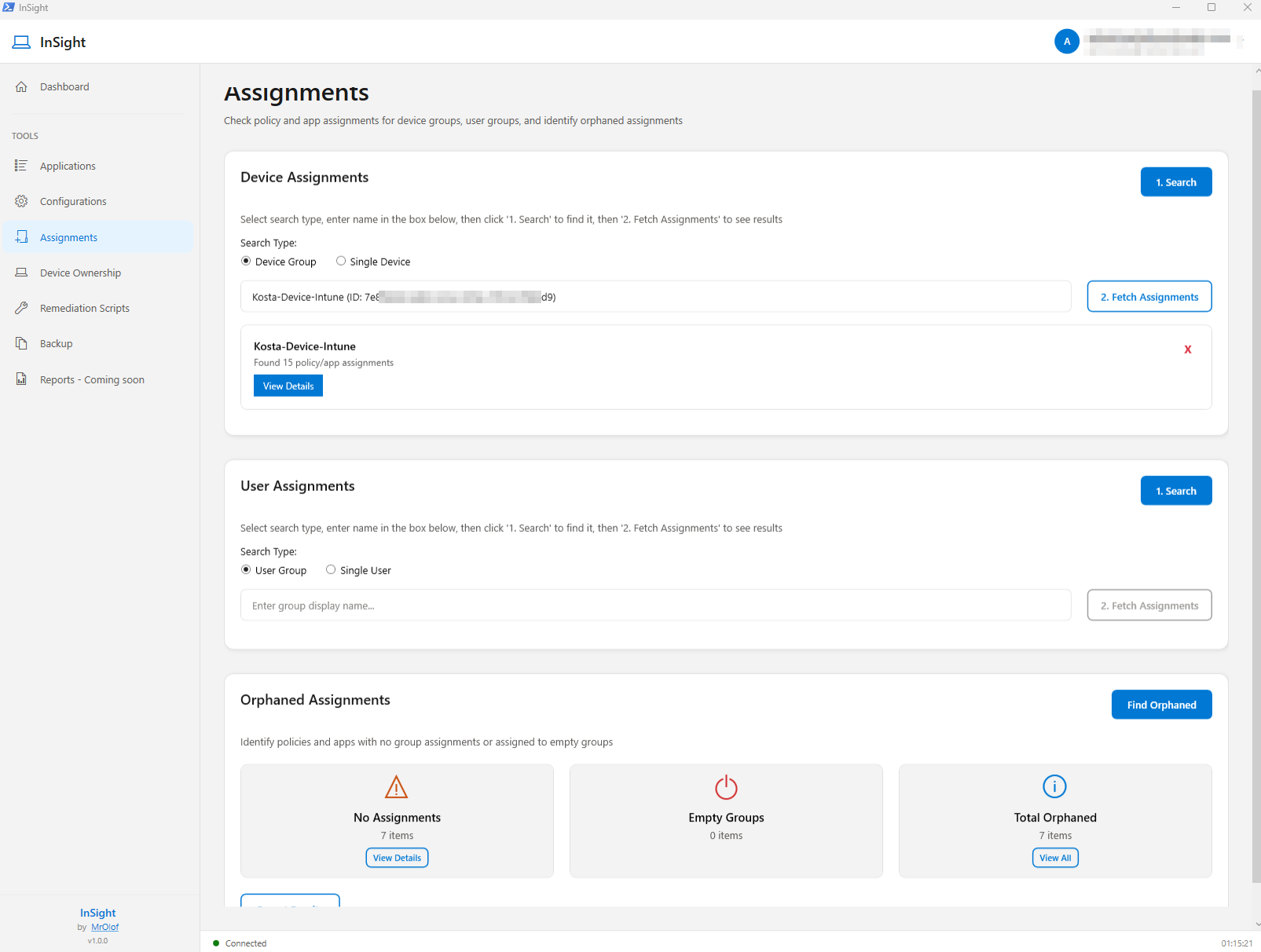1261x952 pixels.
Task: Open Dashboard in sidebar
Action: [x=98, y=86]
